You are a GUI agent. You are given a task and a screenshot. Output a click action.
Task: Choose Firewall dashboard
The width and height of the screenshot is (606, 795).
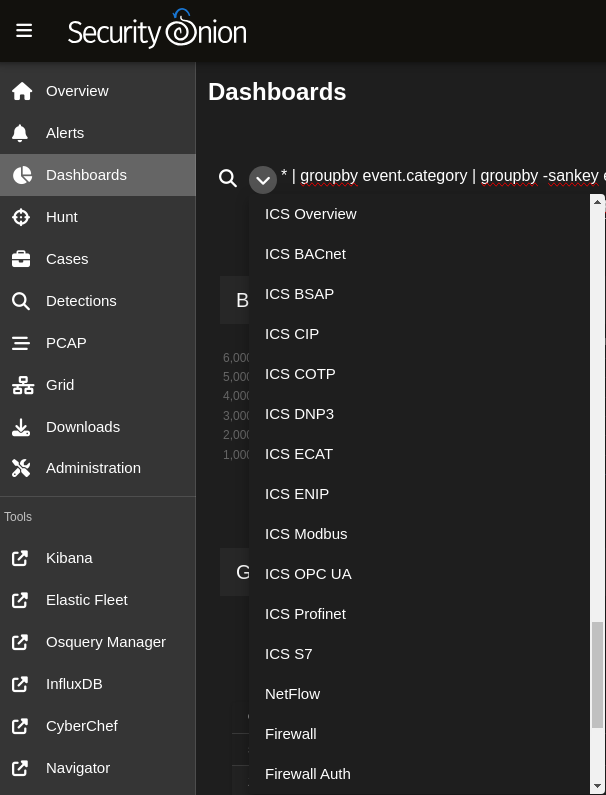(x=419, y=734)
